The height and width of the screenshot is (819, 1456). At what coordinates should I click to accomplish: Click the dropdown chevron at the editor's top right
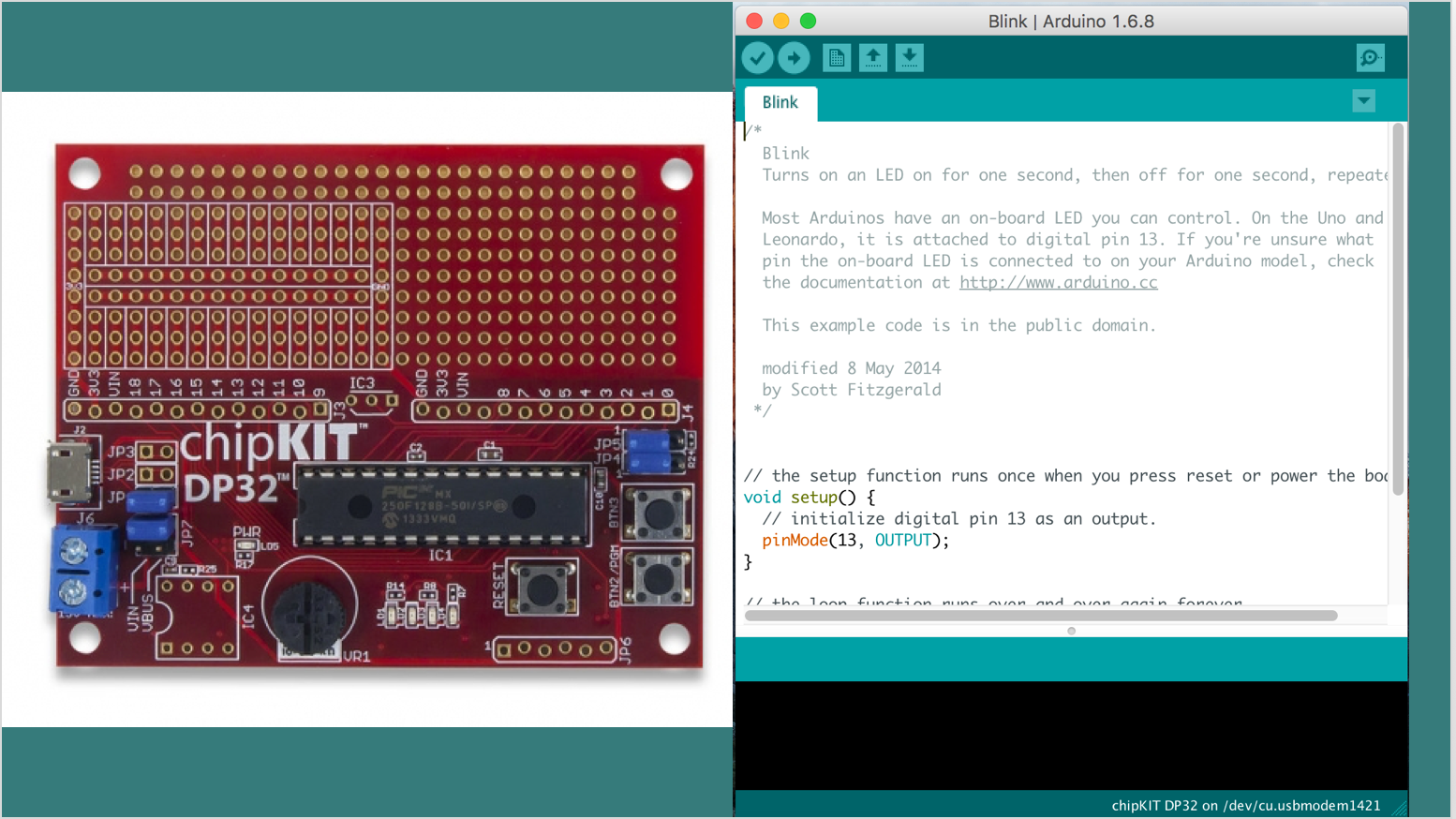[1364, 100]
